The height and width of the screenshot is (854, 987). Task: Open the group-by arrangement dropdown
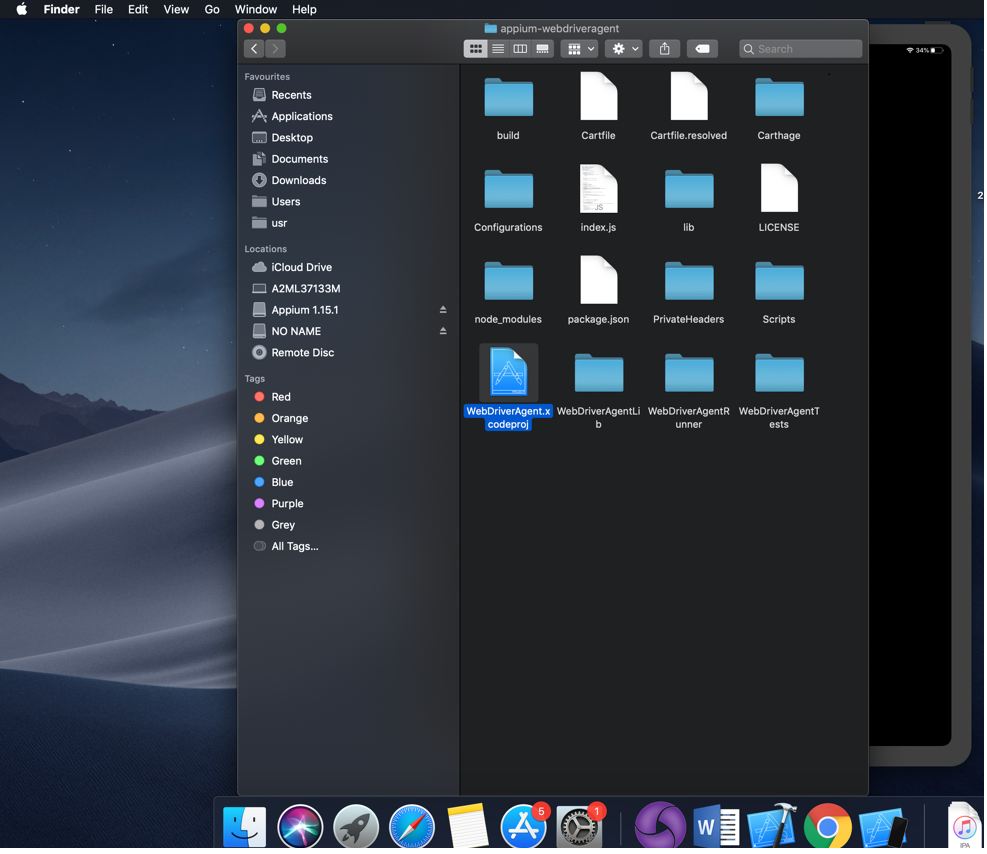tap(579, 48)
